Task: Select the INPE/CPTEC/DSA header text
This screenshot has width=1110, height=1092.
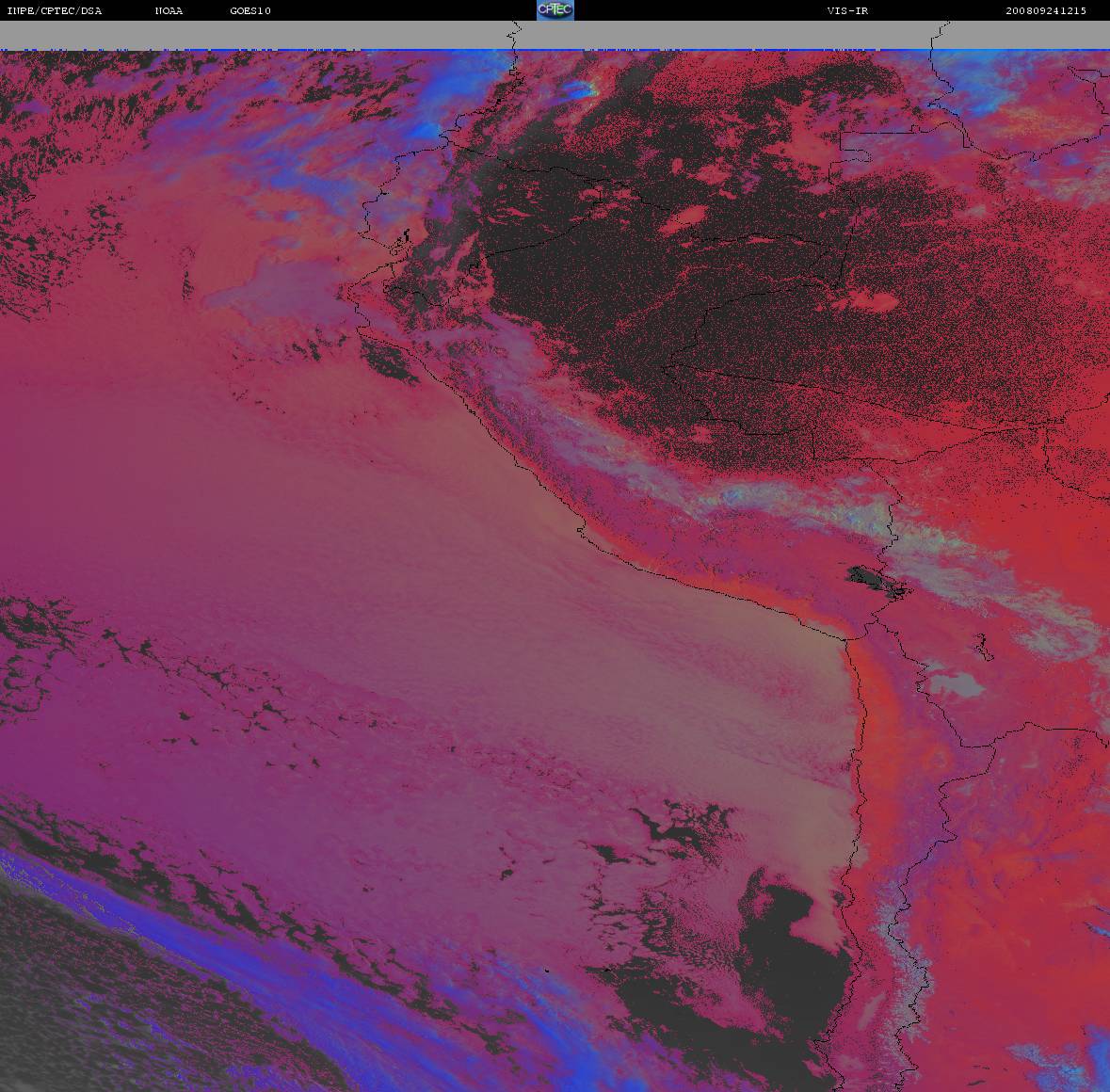Action: click(55, 10)
